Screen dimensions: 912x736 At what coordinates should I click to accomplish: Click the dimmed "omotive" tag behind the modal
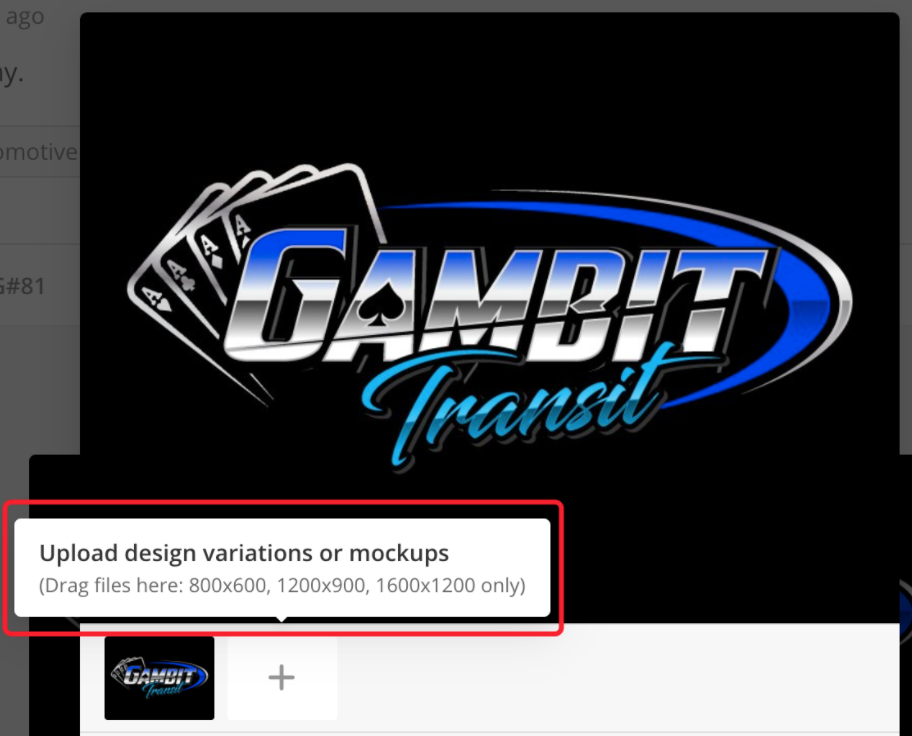click(38, 152)
